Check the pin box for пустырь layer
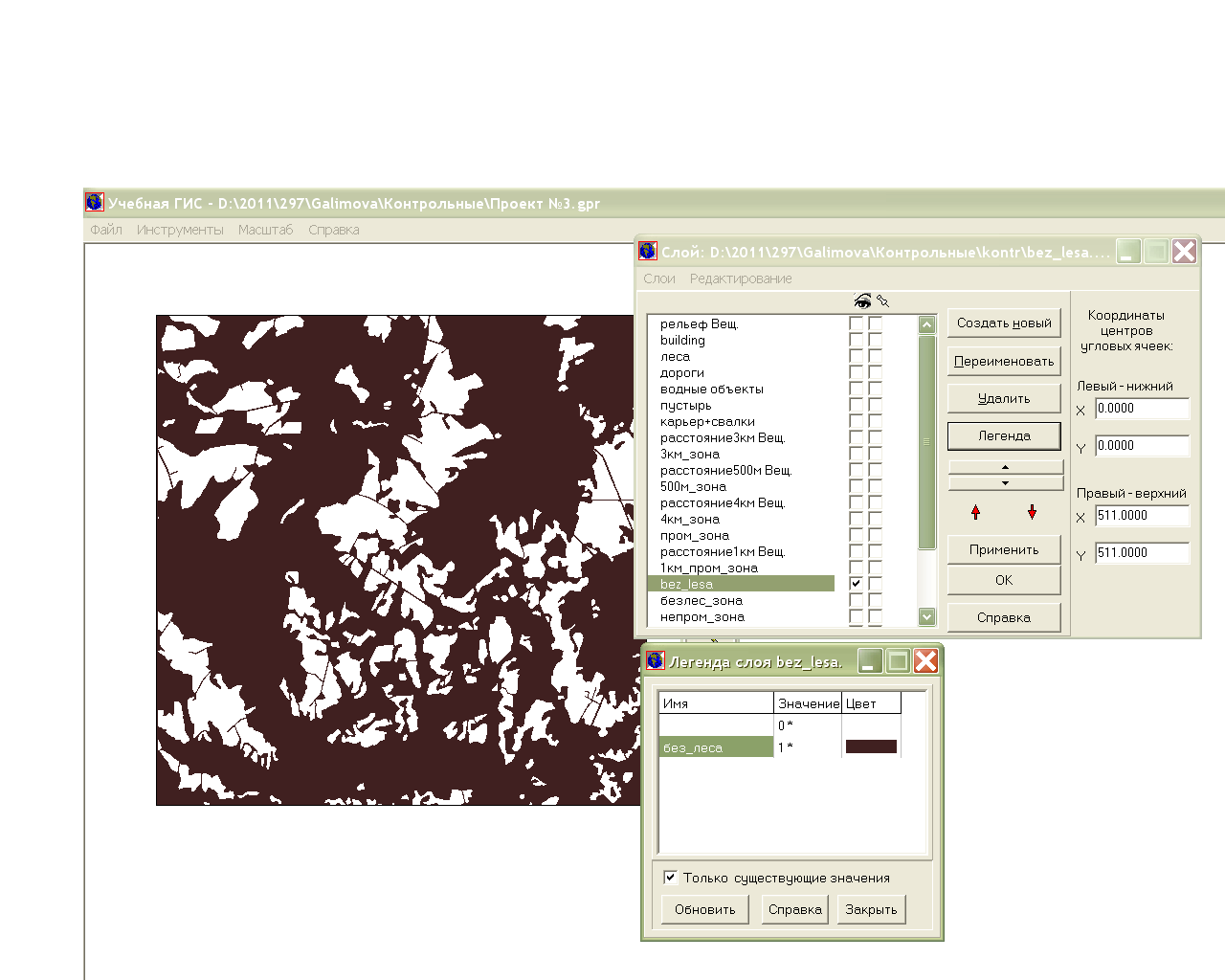 (876, 406)
